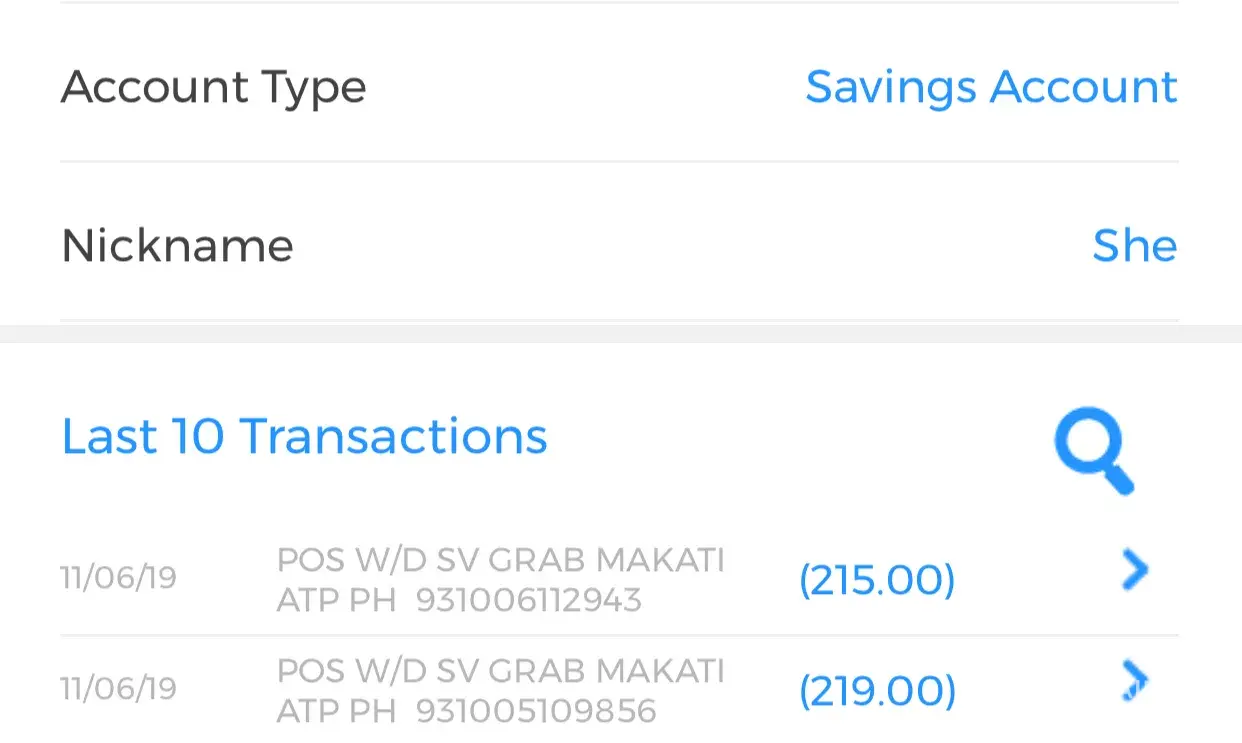Open details arrow for the 215.00 transaction
Screen dimensions: 1242x743
click(x=1134, y=571)
